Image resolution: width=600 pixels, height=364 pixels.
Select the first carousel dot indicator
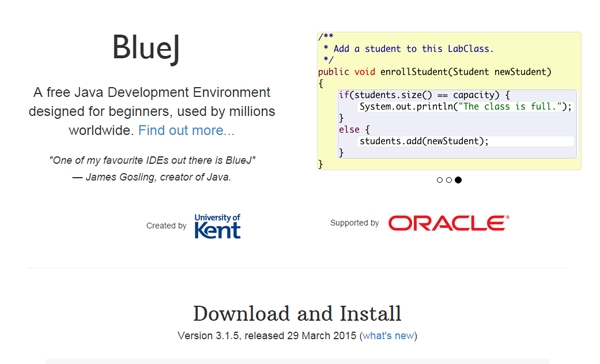pyautogui.click(x=440, y=180)
